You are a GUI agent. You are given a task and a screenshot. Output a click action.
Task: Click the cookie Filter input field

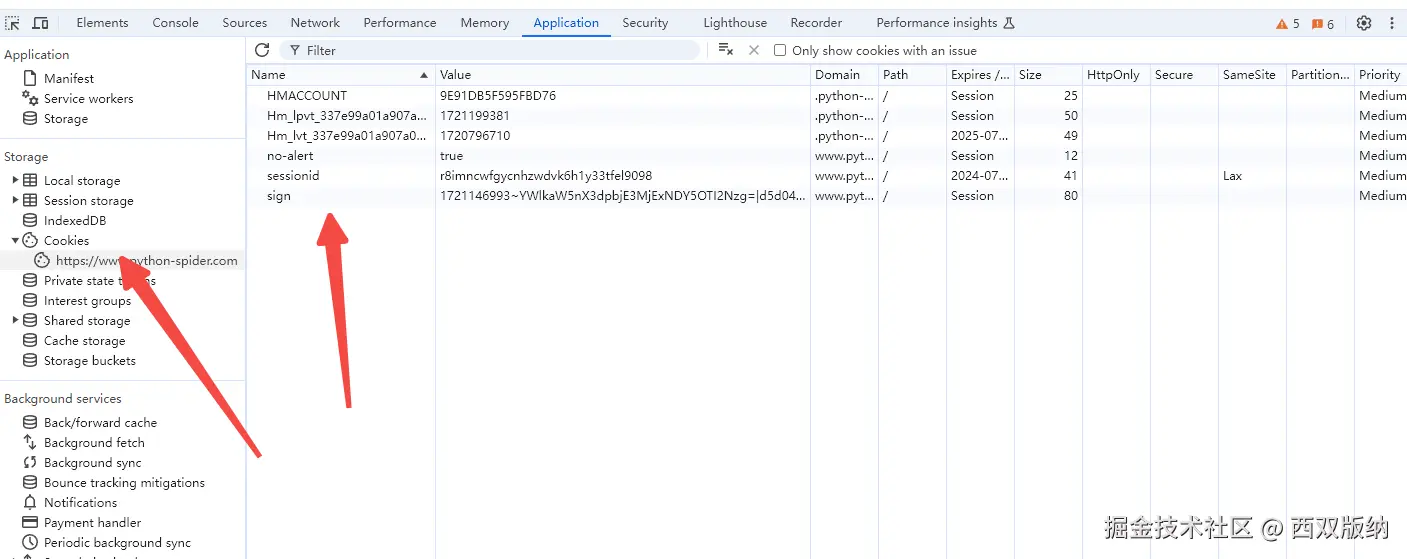[490, 50]
